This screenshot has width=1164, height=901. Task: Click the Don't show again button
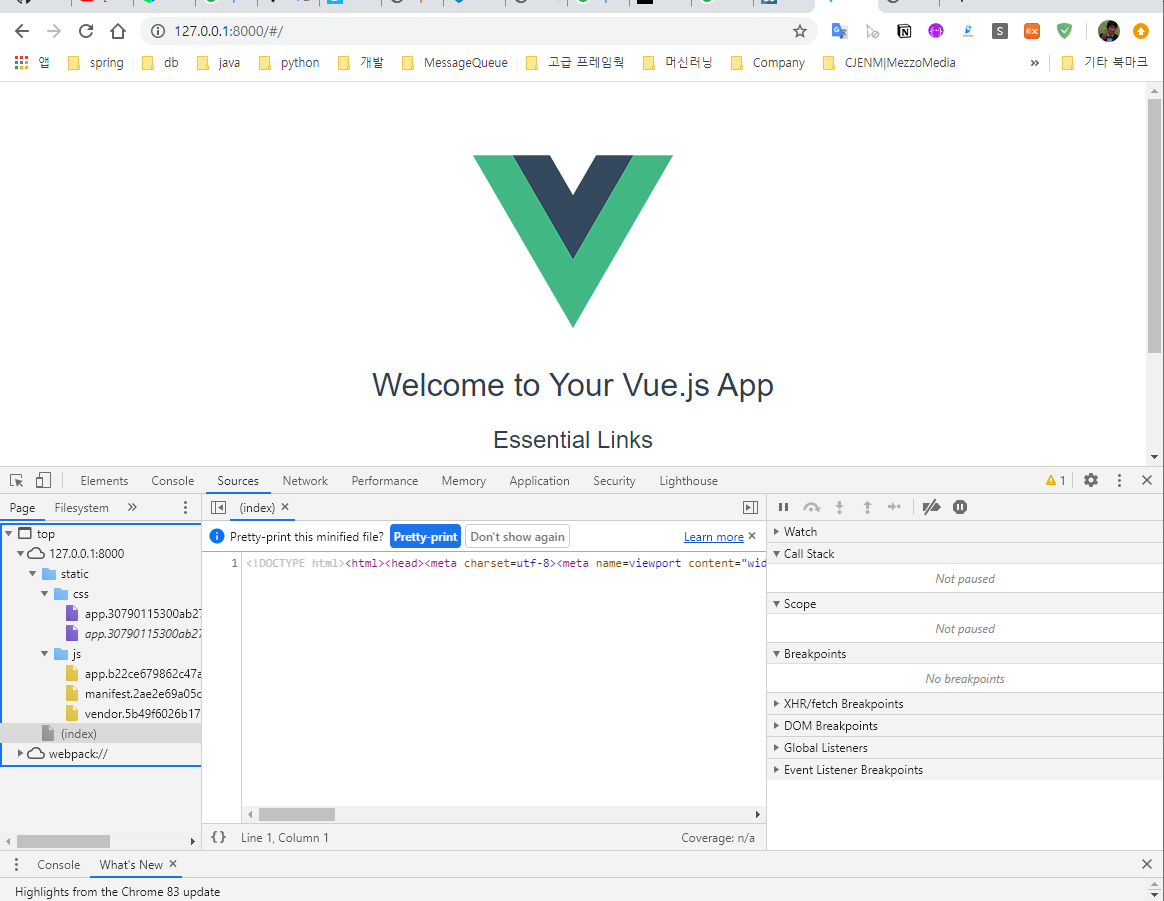(x=517, y=537)
